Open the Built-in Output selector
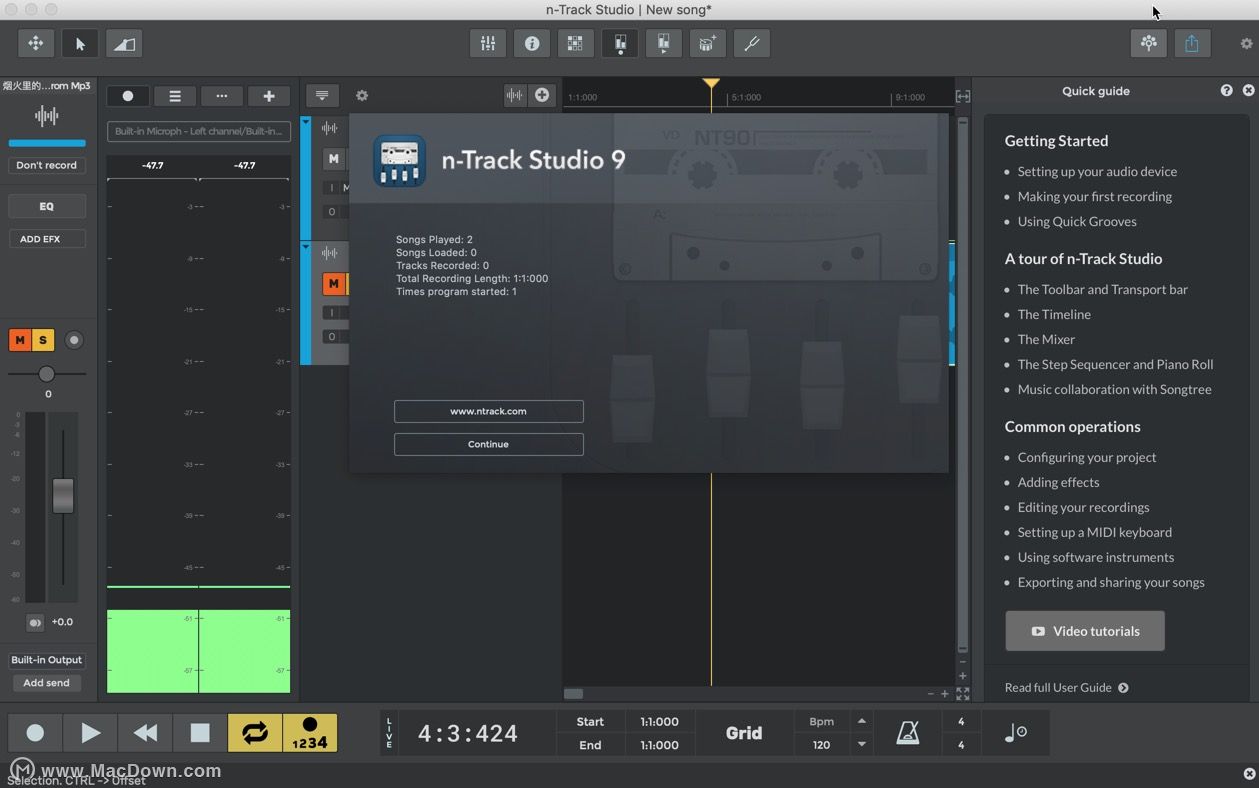 click(47, 660)
